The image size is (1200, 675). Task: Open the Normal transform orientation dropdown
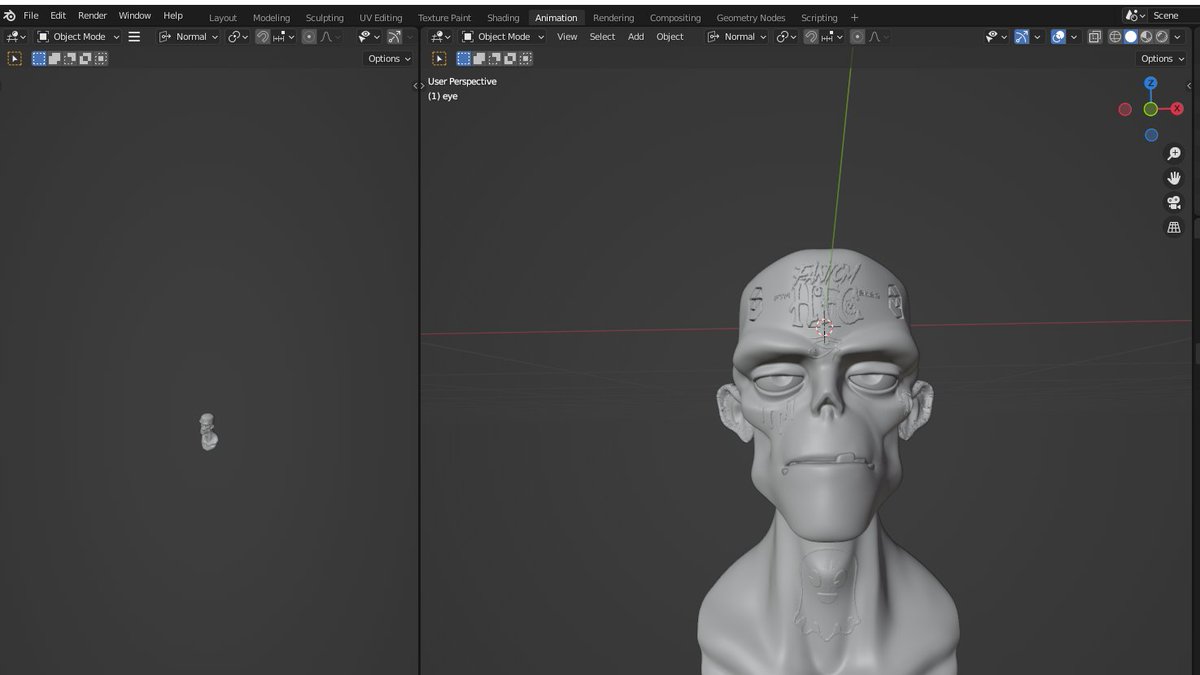point(737,36)
